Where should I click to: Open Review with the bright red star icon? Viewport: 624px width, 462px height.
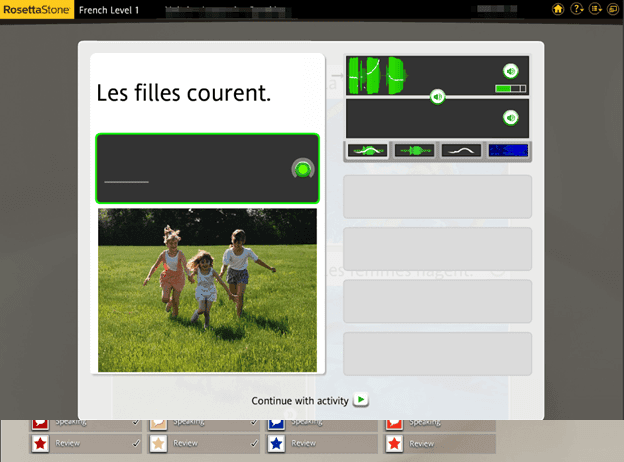point(440,443)
